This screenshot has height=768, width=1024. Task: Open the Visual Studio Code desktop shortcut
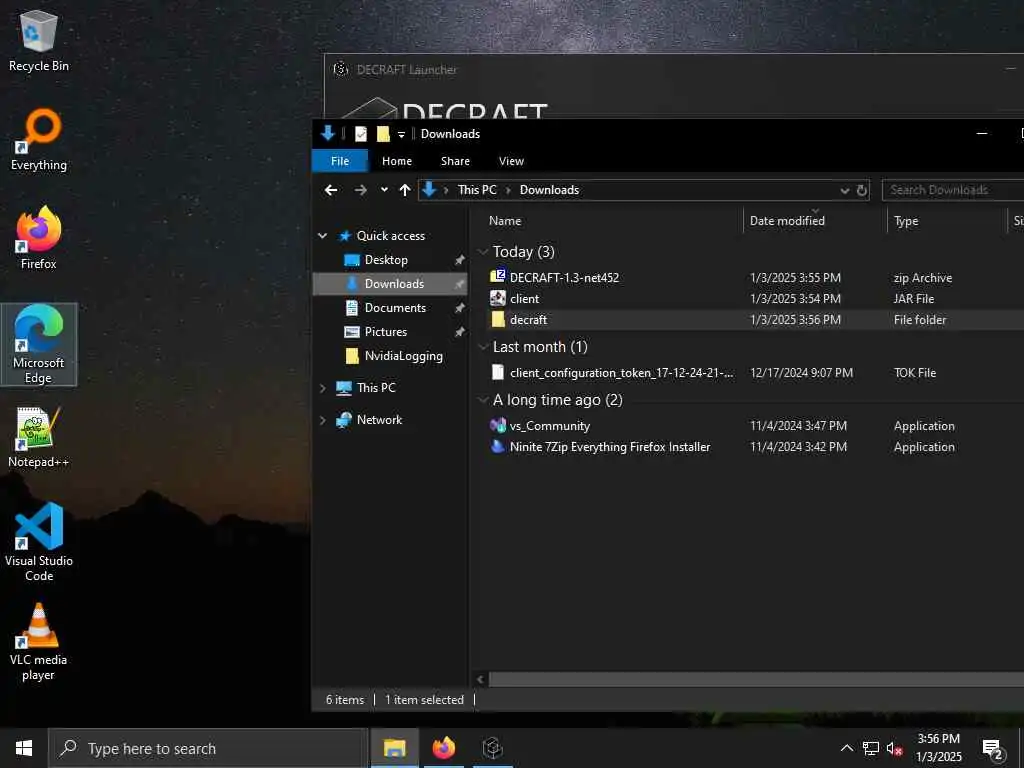coord(39,542)
